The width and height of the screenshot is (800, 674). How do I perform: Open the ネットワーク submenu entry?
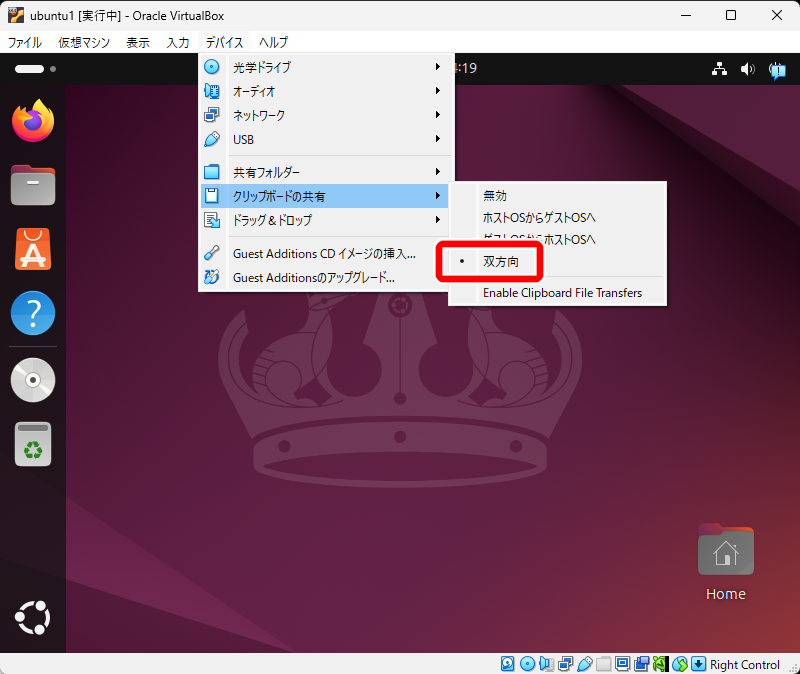(324, 115)
